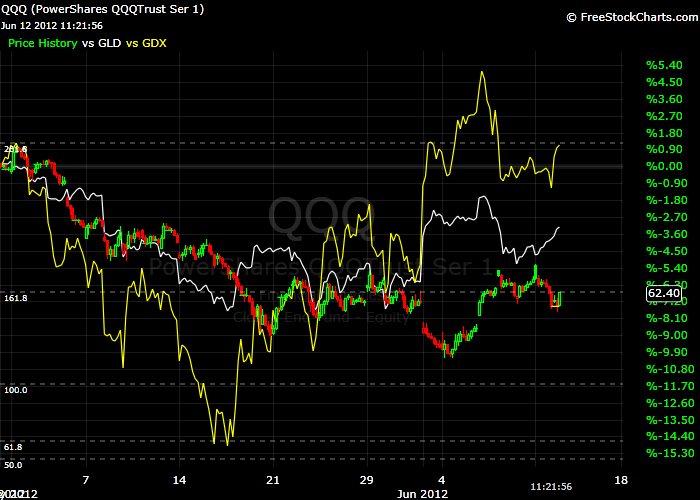Screen dimensions: 700x500
Task: Click the %-9.00 percent axis label
Action: 667,335
